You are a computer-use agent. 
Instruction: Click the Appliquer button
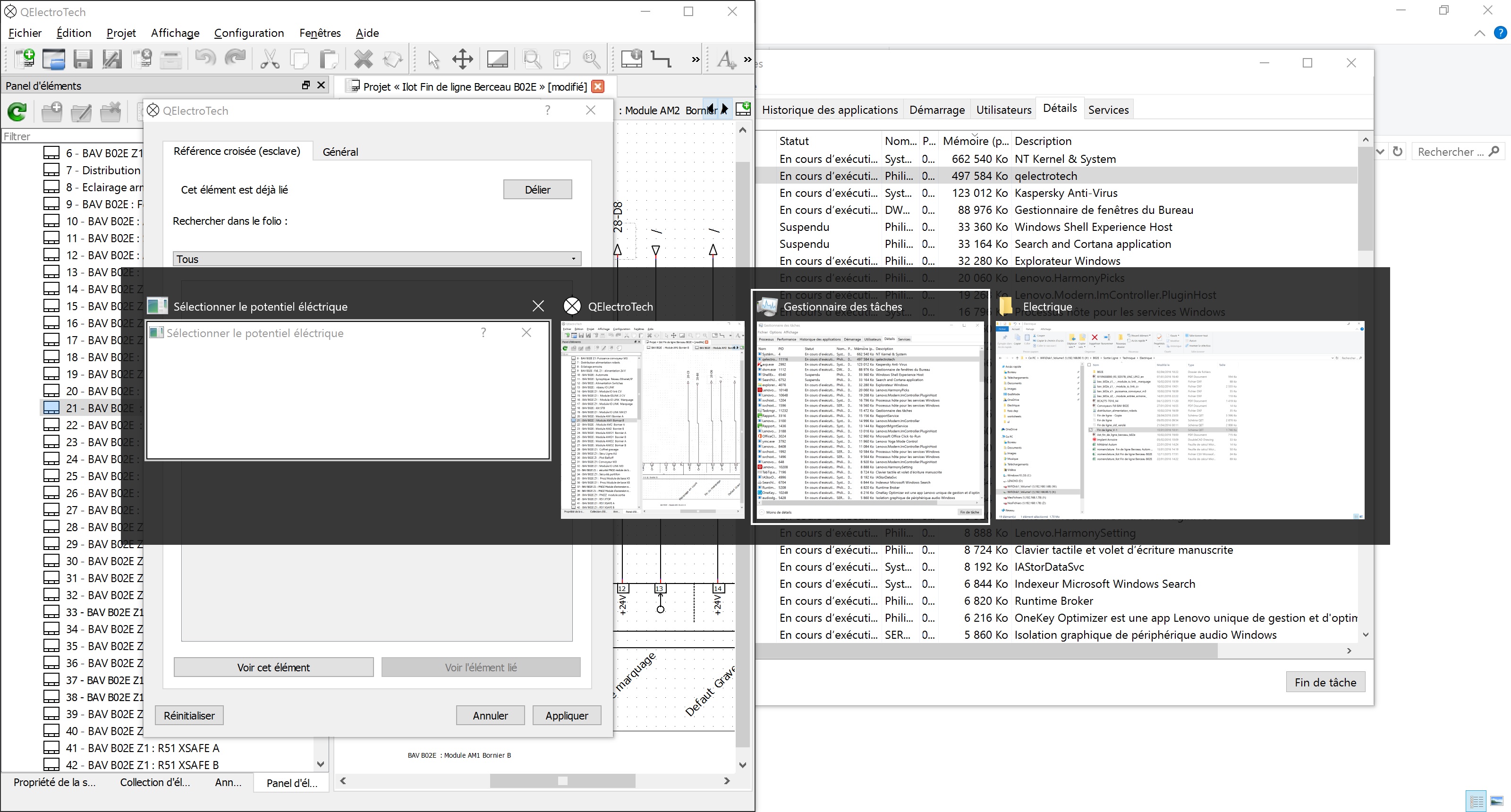point(566,715)
